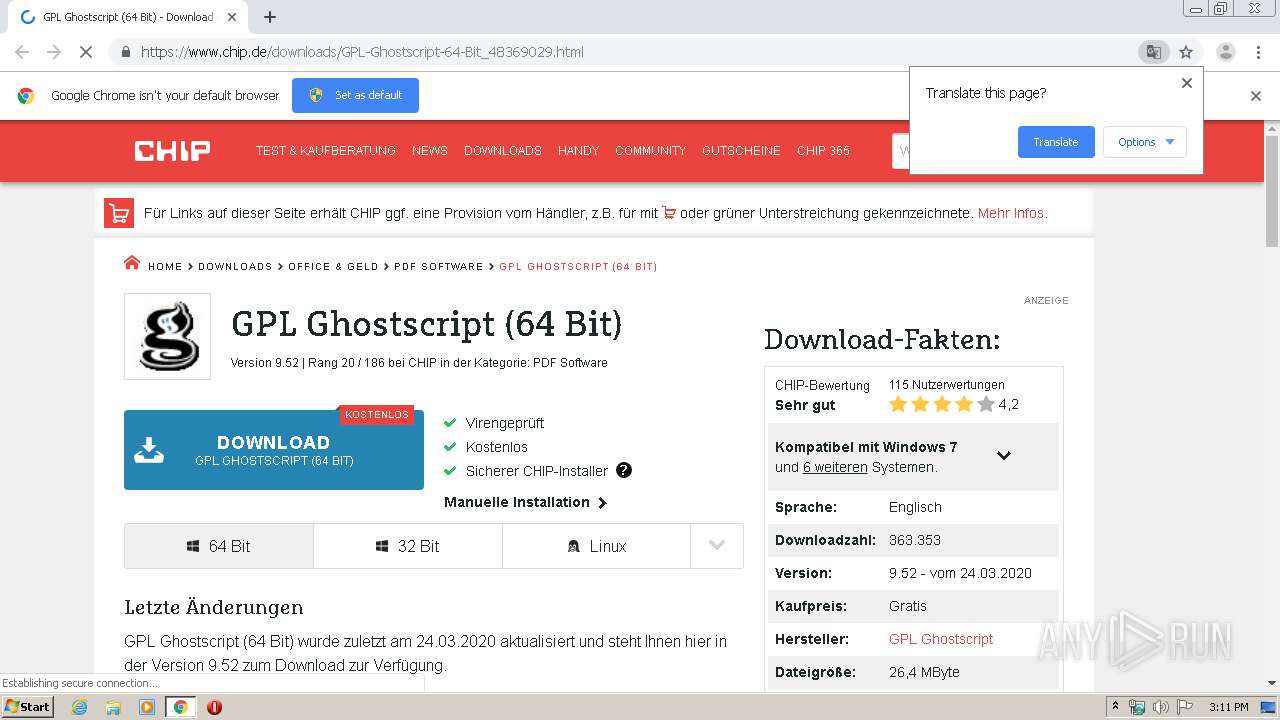Click the Chrome taskbar icon
The height and width of the screenshot is (720, 1280).
point(181,707)
